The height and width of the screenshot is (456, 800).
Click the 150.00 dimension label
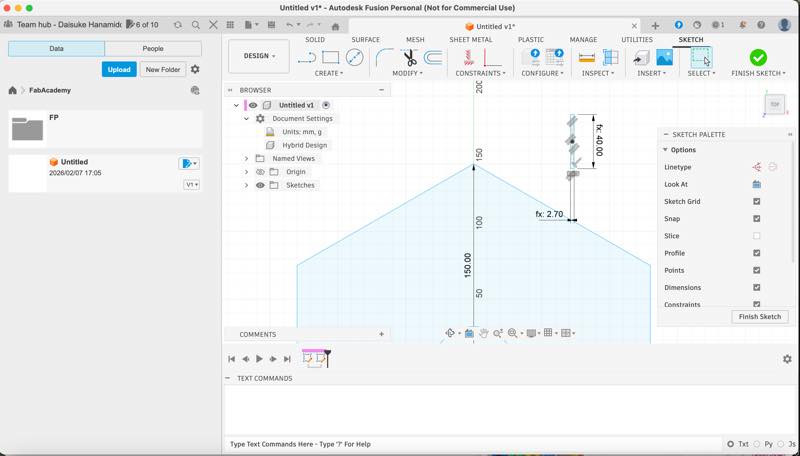click(x=467, y=265)
